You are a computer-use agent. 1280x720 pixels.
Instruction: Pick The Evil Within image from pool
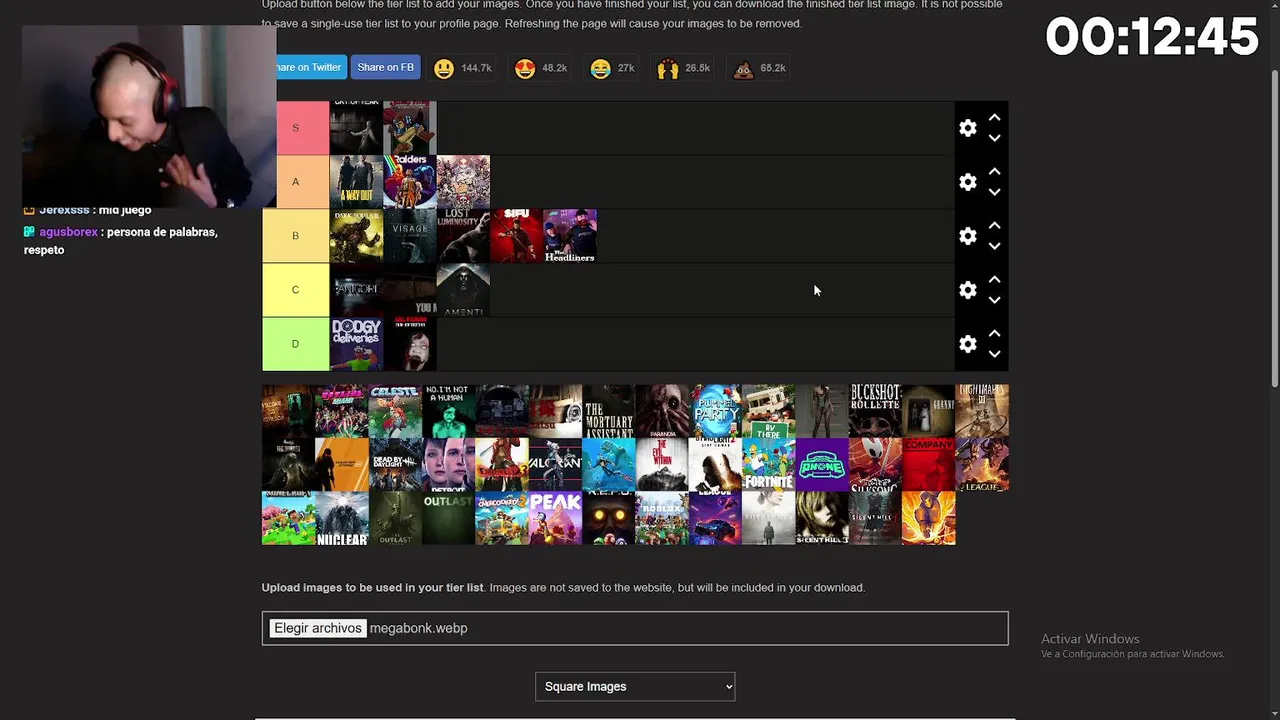[662, 465]
